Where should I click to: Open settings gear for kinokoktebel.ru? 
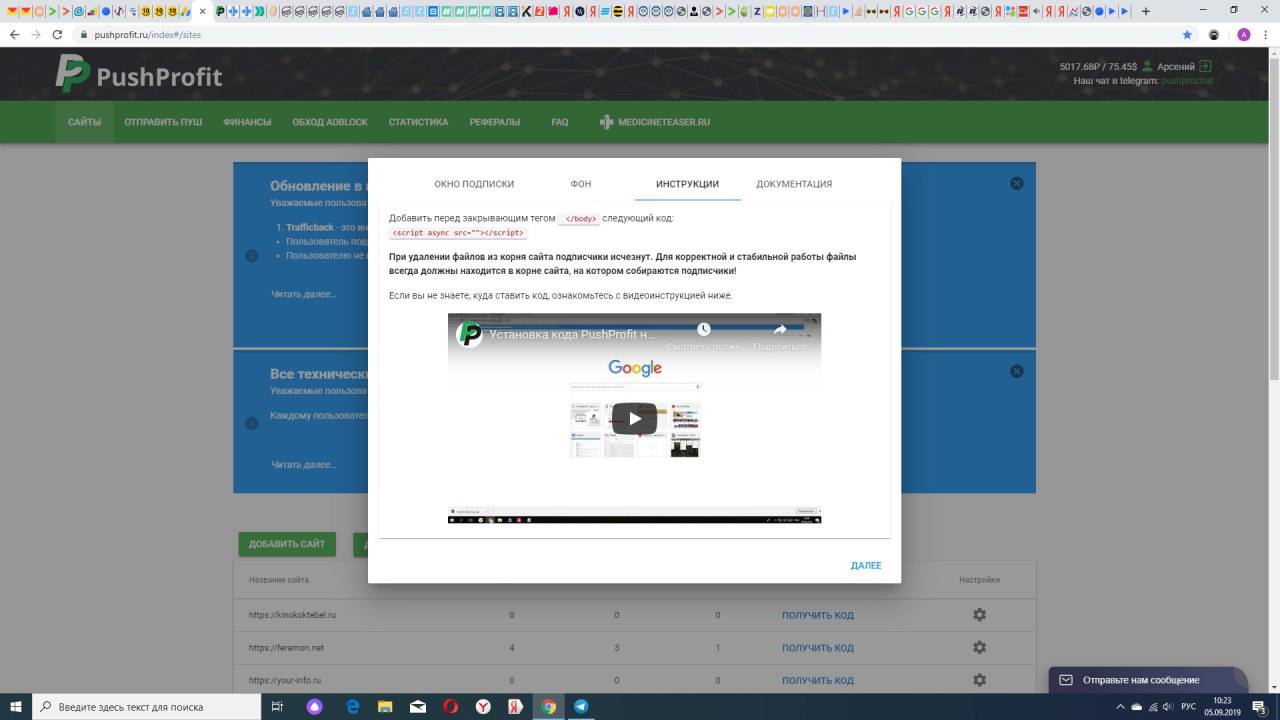pos(979,615)
